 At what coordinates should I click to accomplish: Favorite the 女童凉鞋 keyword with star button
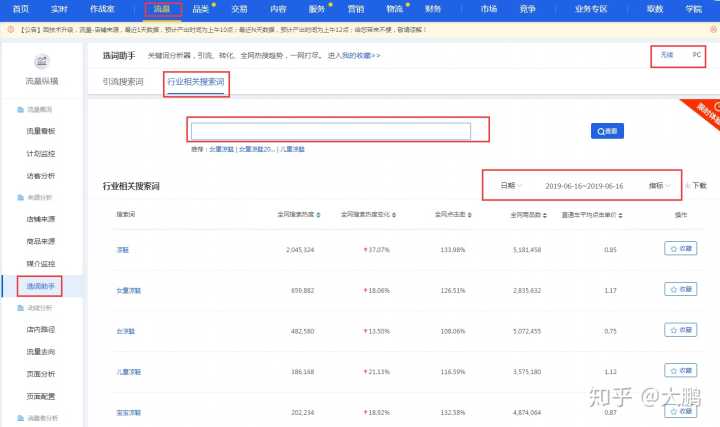click(680, 290)
